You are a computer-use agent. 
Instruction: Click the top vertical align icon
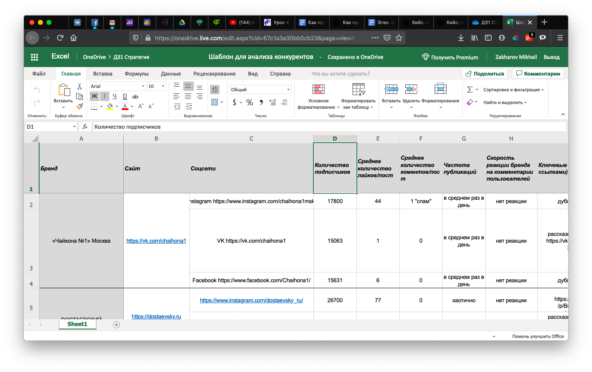click(x=176, y=86)
